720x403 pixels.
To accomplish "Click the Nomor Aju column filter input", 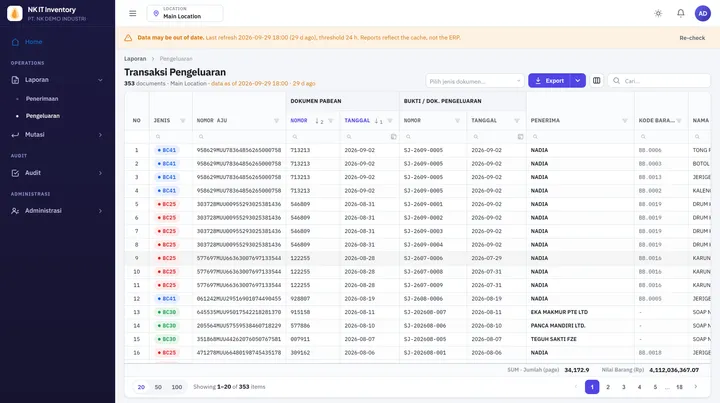I will pyautogui.click(x=239, y=137).
